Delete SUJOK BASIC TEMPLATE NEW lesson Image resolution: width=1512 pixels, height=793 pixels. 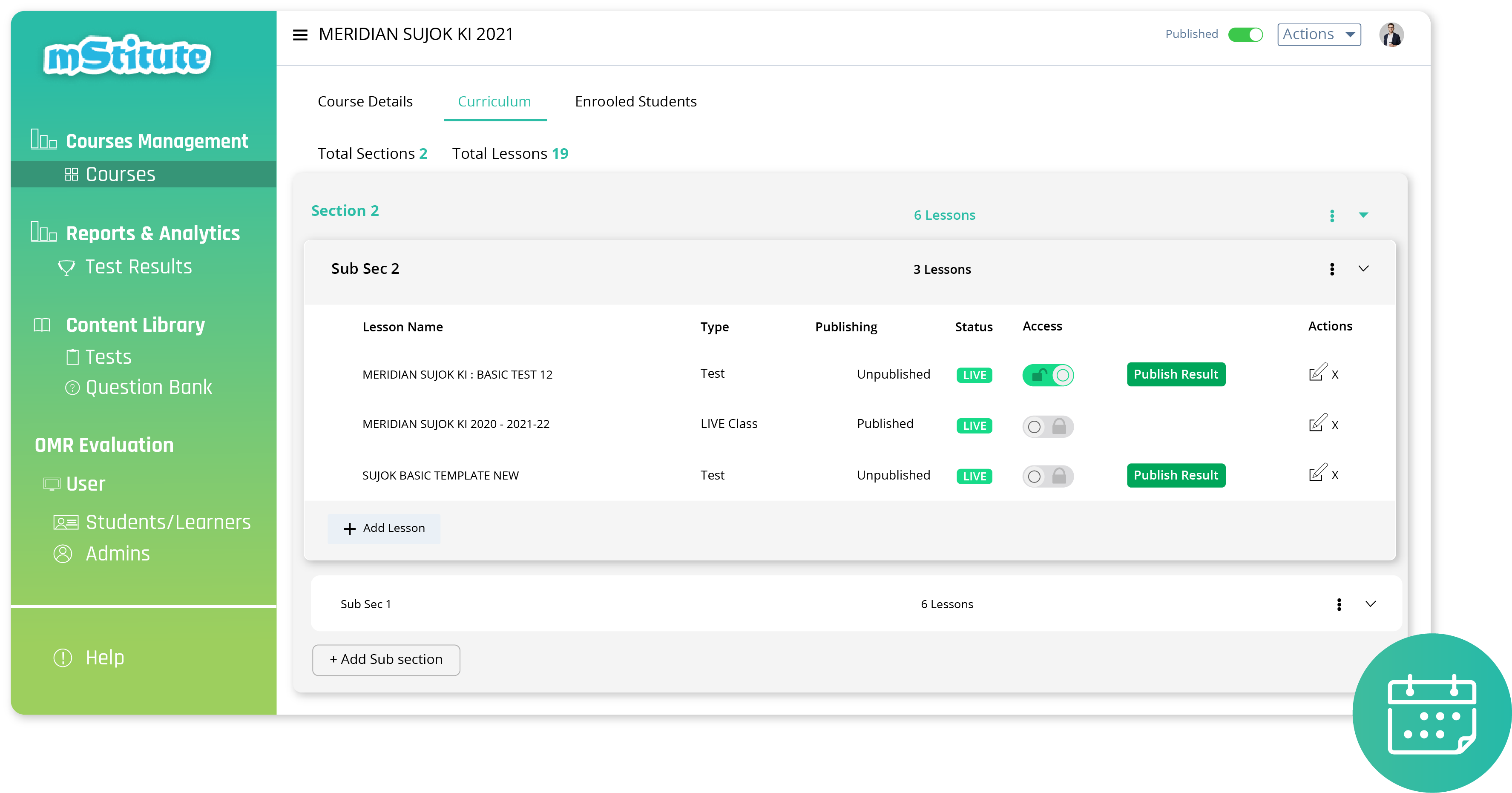[x=1335, y=475]
